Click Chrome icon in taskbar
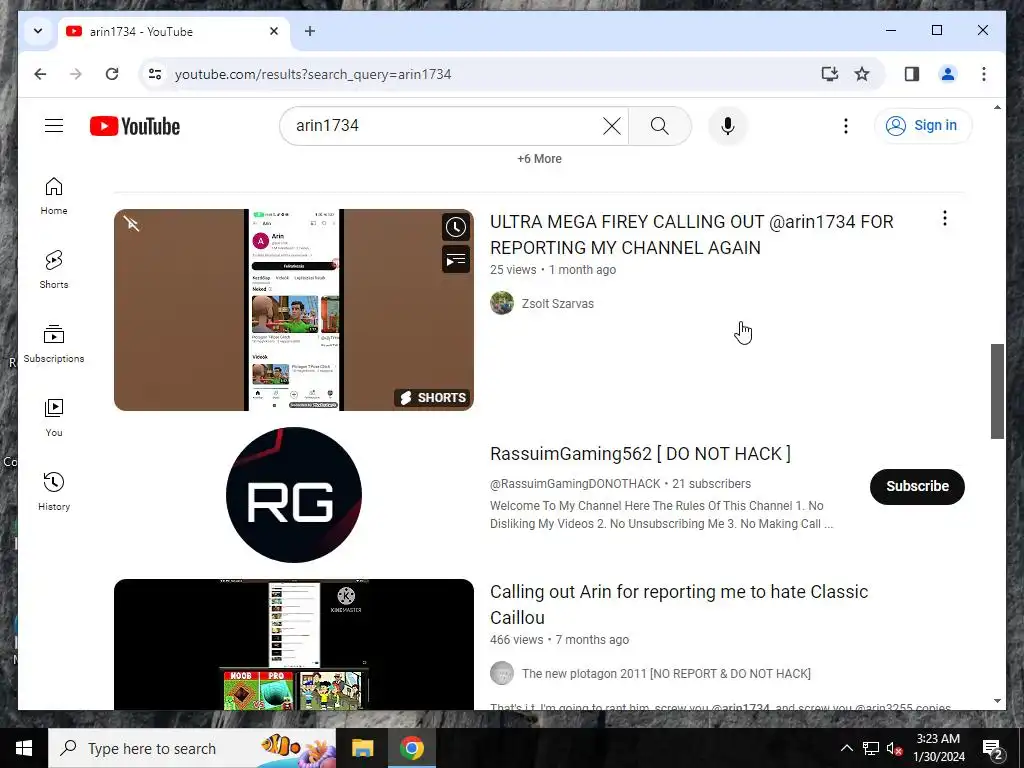Image resolution: width=1024 pixels, height=768 pixels. point(411,748)
